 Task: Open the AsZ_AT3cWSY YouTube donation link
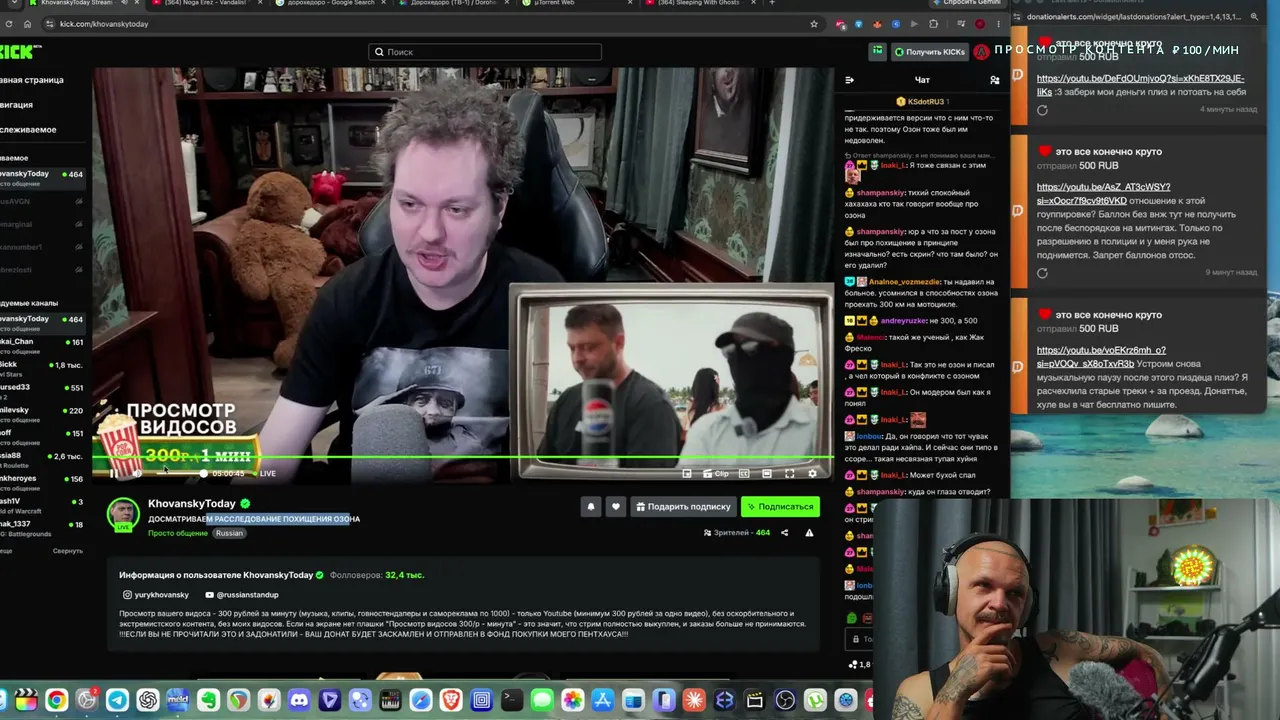[1103, 194]
